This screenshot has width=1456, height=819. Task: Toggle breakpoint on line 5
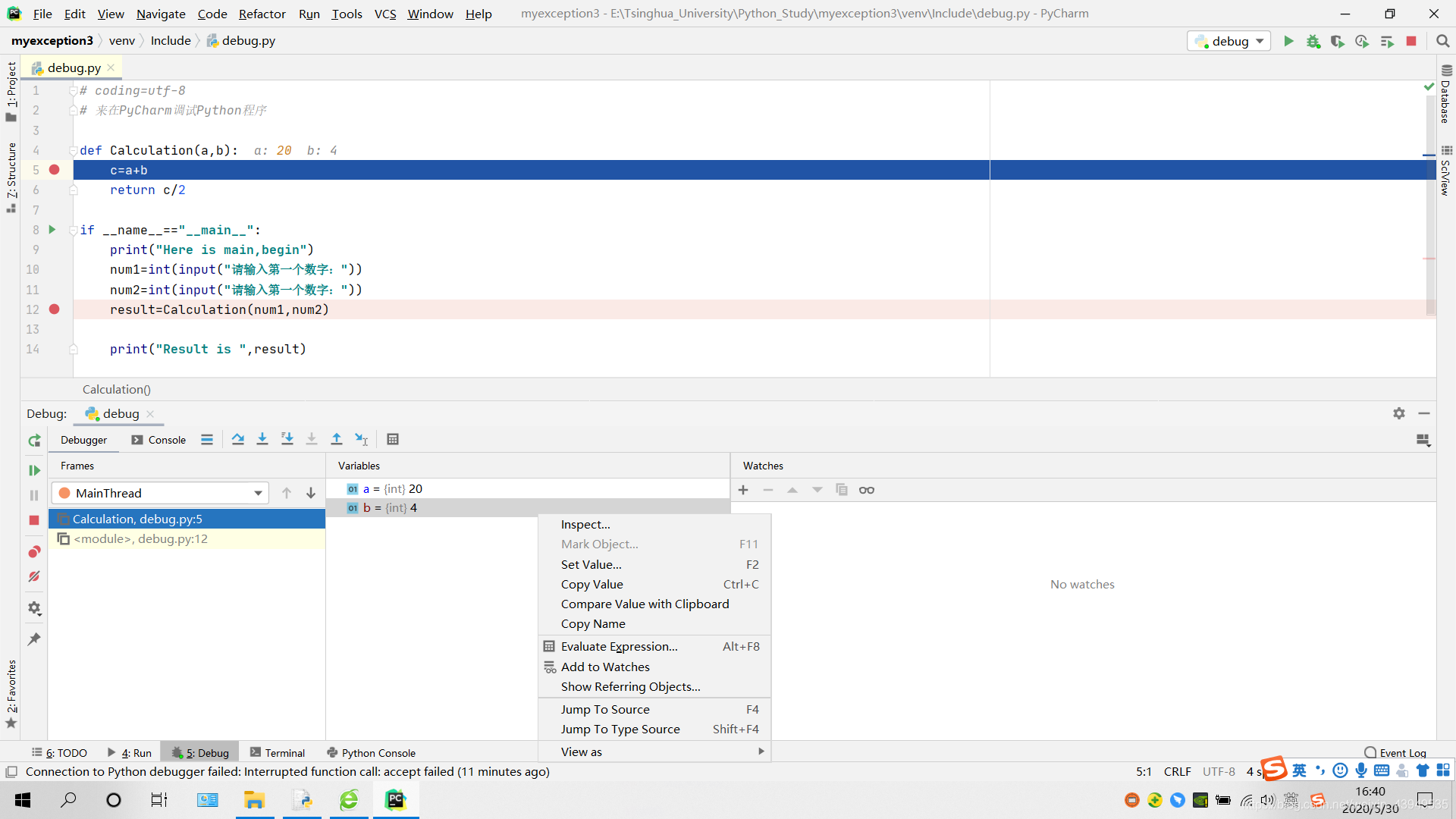(x=55, y=170)
